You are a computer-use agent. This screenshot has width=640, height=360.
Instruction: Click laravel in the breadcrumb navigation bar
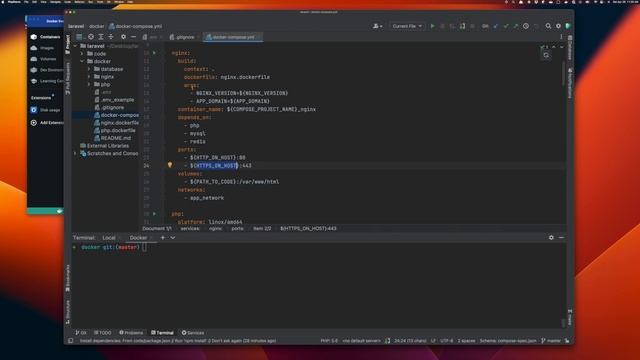[x=76, y=26]
